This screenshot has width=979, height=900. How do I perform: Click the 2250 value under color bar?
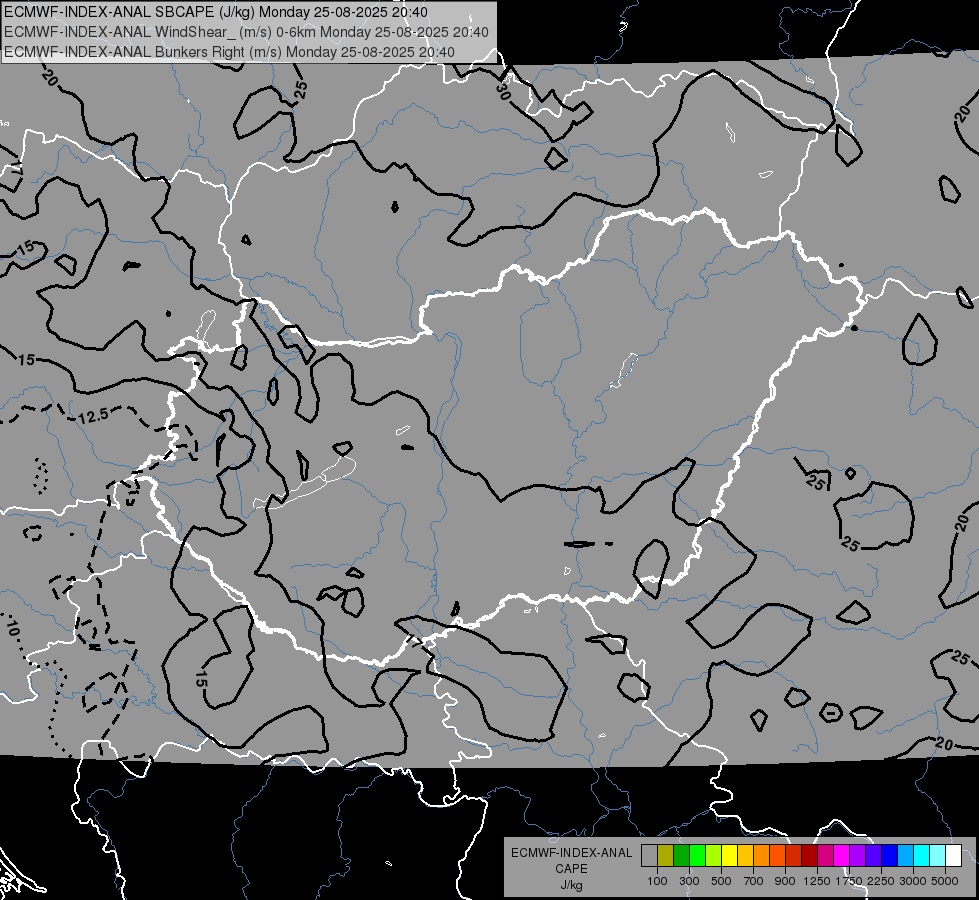click(881, 881)
